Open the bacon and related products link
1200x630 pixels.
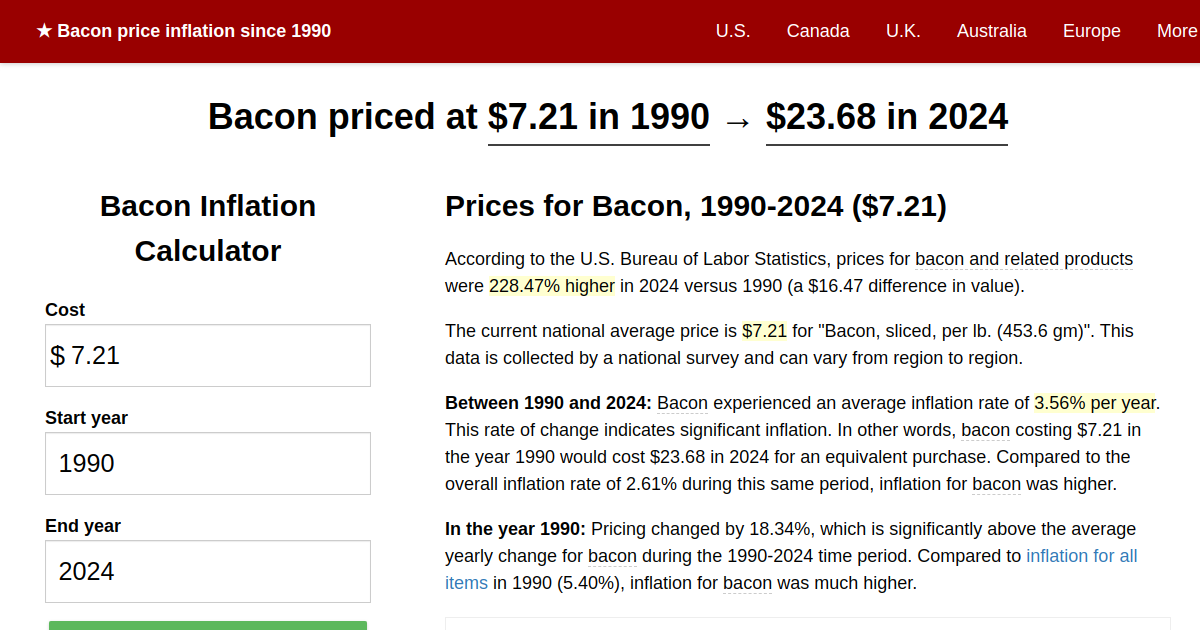tap(1023, 258)
